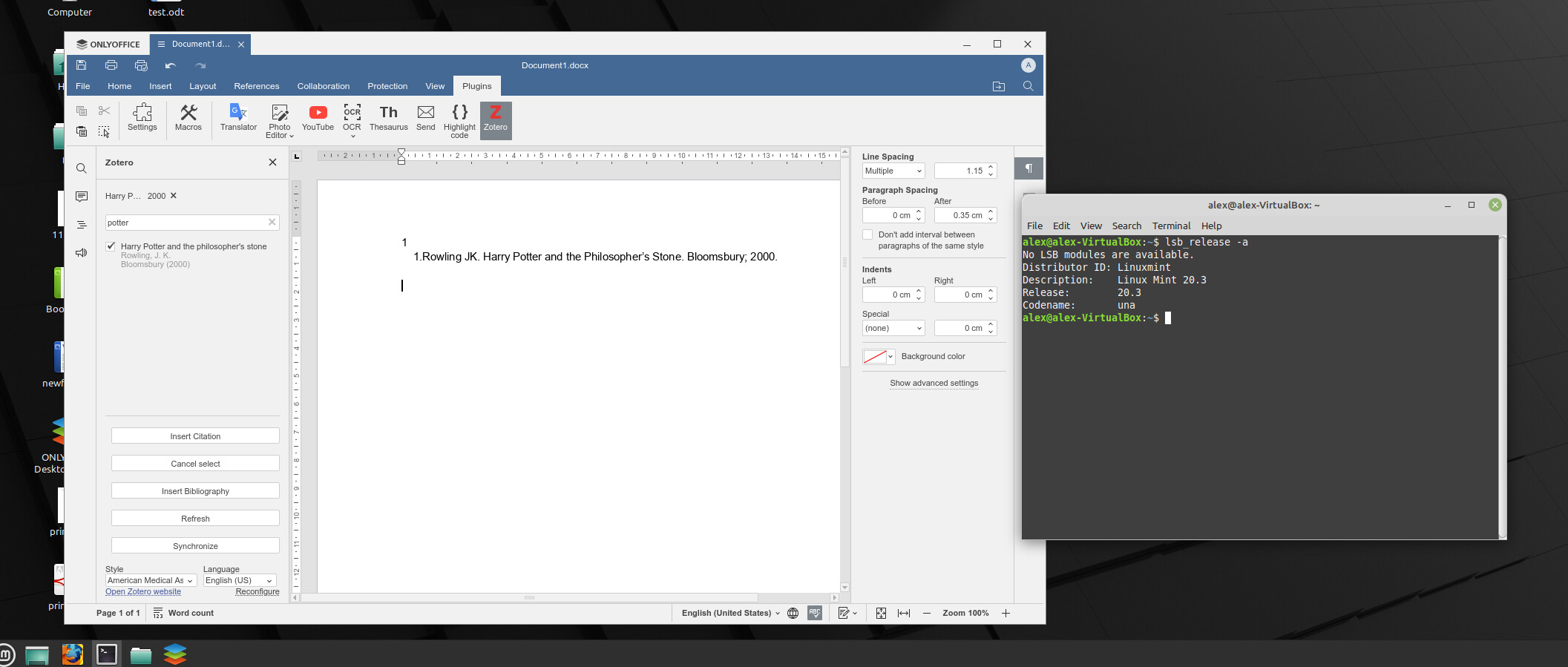Viewport: 1568px width, 667px height.
Task: Open the Track changes dropdown in the status bar
Action: tap(847, 613)
